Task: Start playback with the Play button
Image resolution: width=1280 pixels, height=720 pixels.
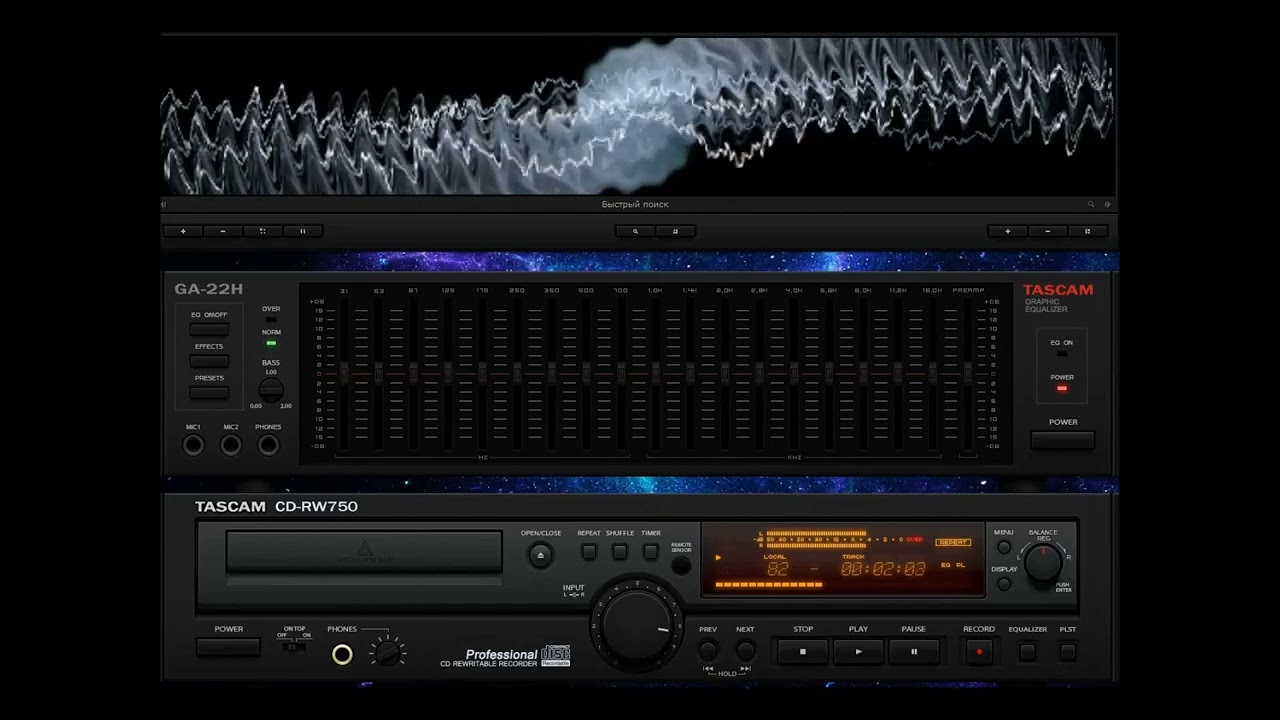Action: click(x=858, y=651)
